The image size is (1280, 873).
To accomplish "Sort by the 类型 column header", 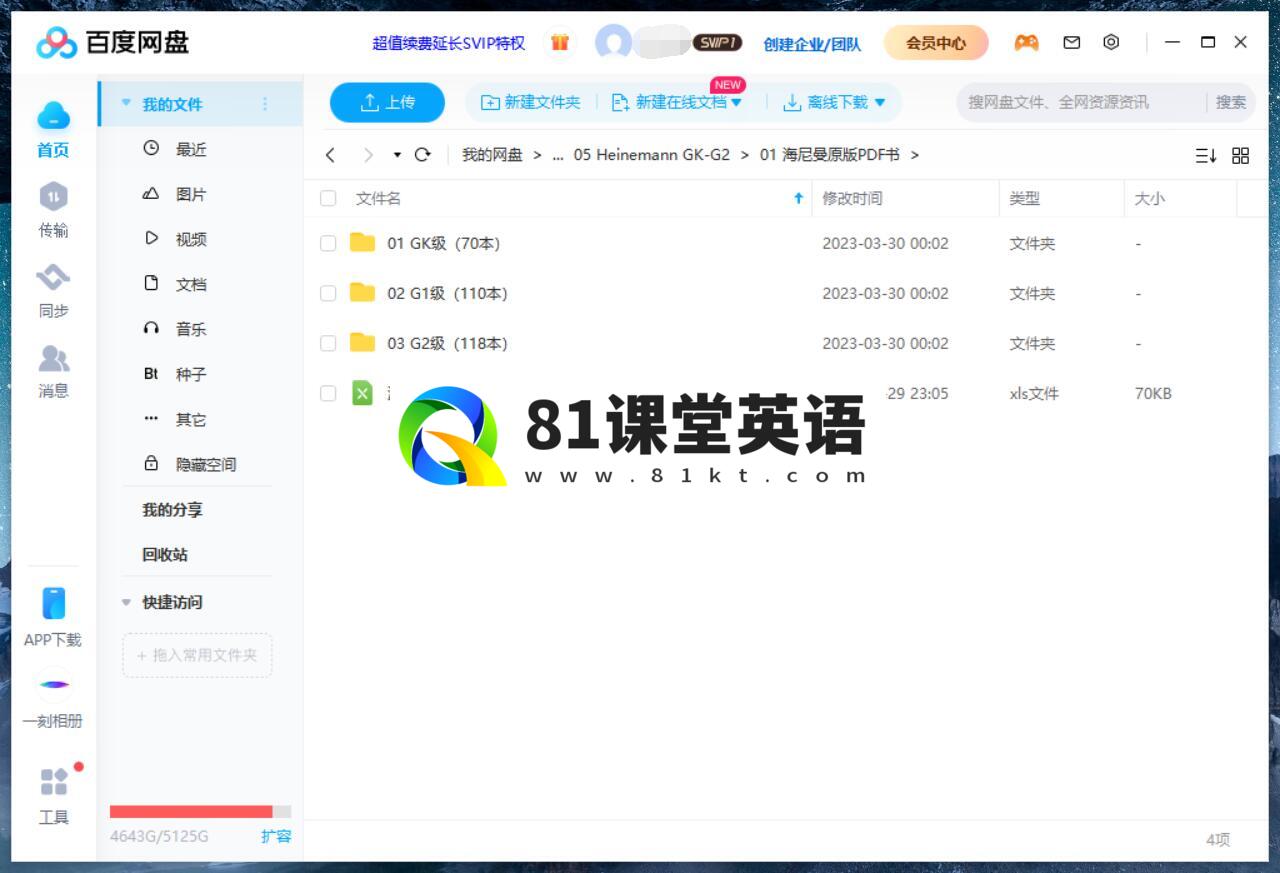I will 1025,198.
